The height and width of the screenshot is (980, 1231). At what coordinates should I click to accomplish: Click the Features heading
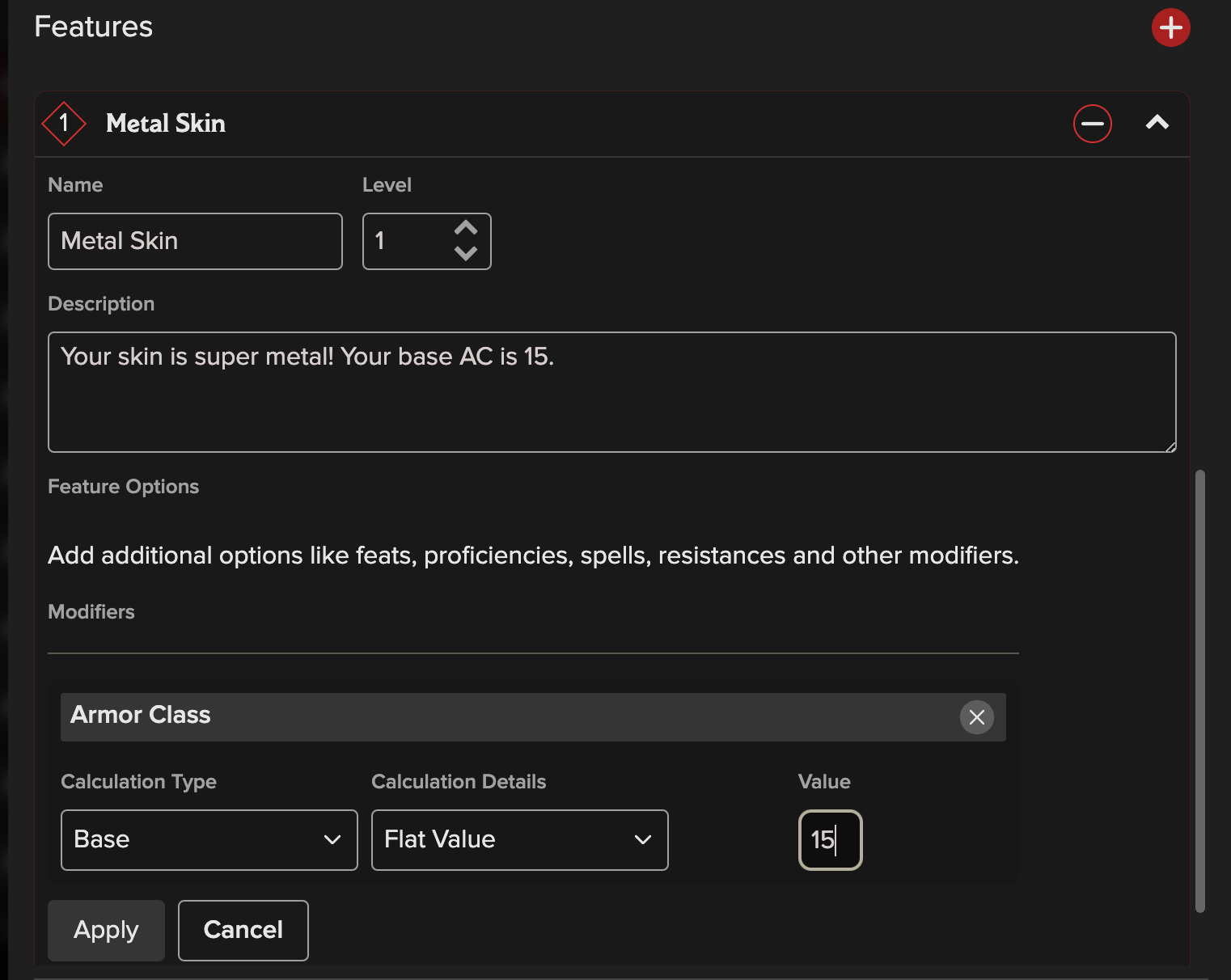pos(93,27)
